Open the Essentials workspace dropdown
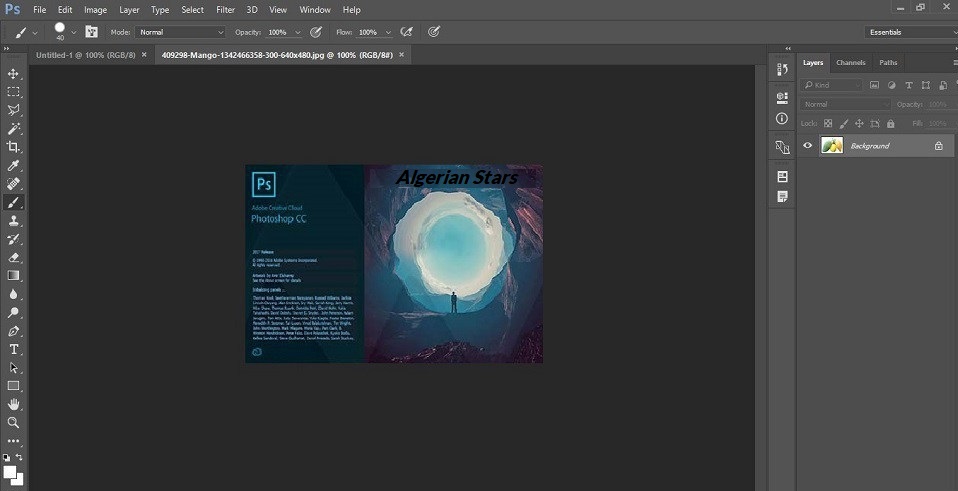 tap(911, 32)
